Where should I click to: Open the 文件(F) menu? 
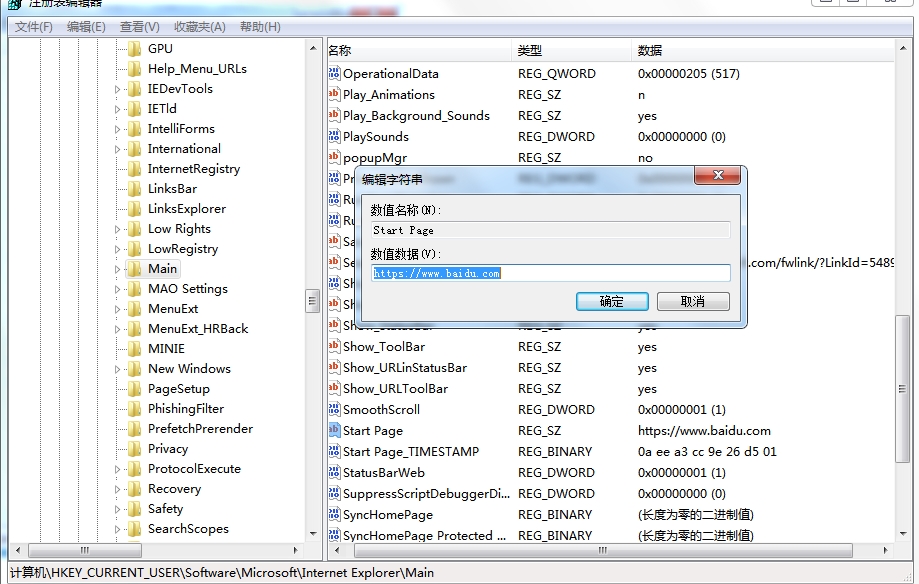(33, 27)
